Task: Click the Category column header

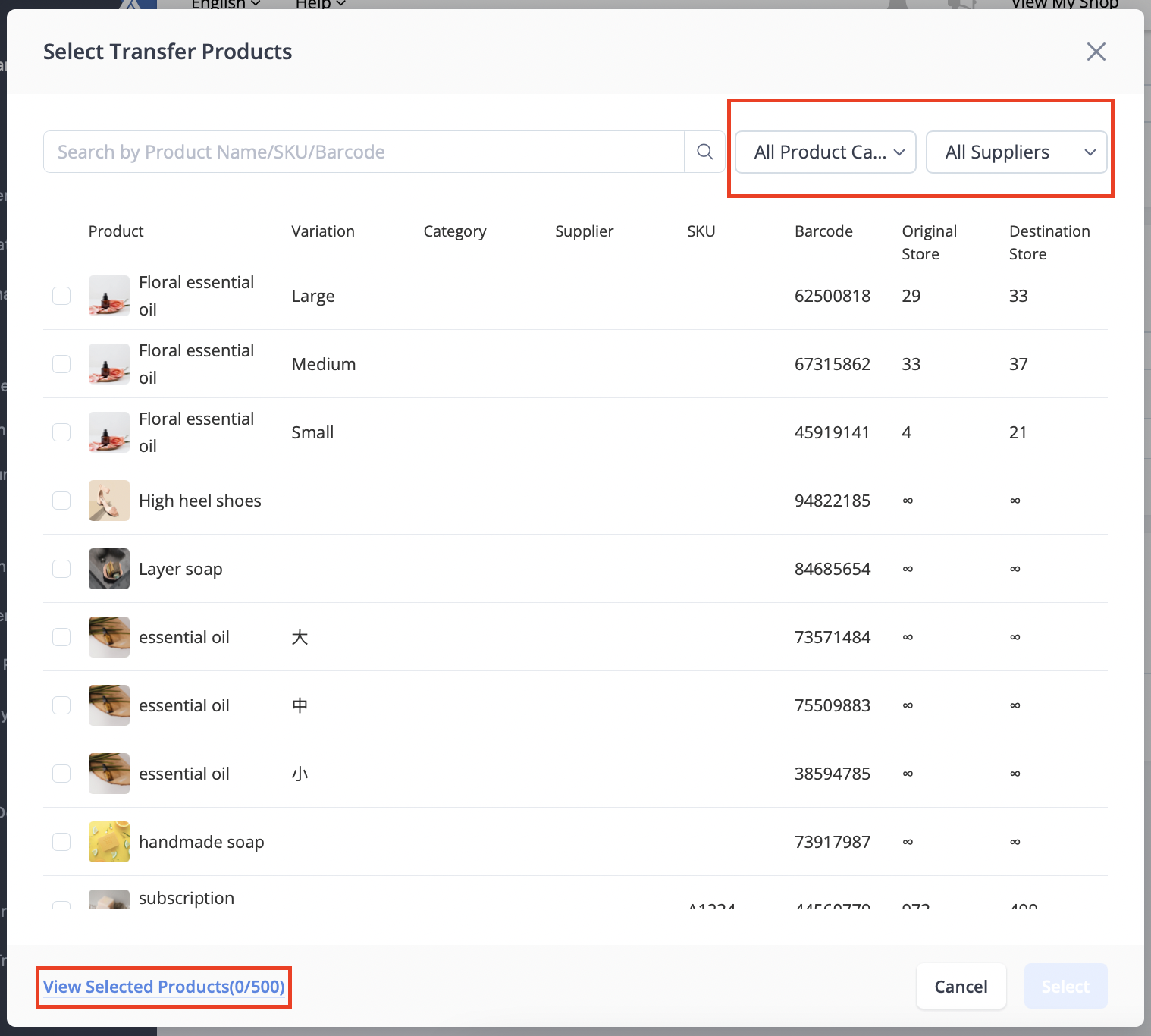Action: tap(455, 231)
